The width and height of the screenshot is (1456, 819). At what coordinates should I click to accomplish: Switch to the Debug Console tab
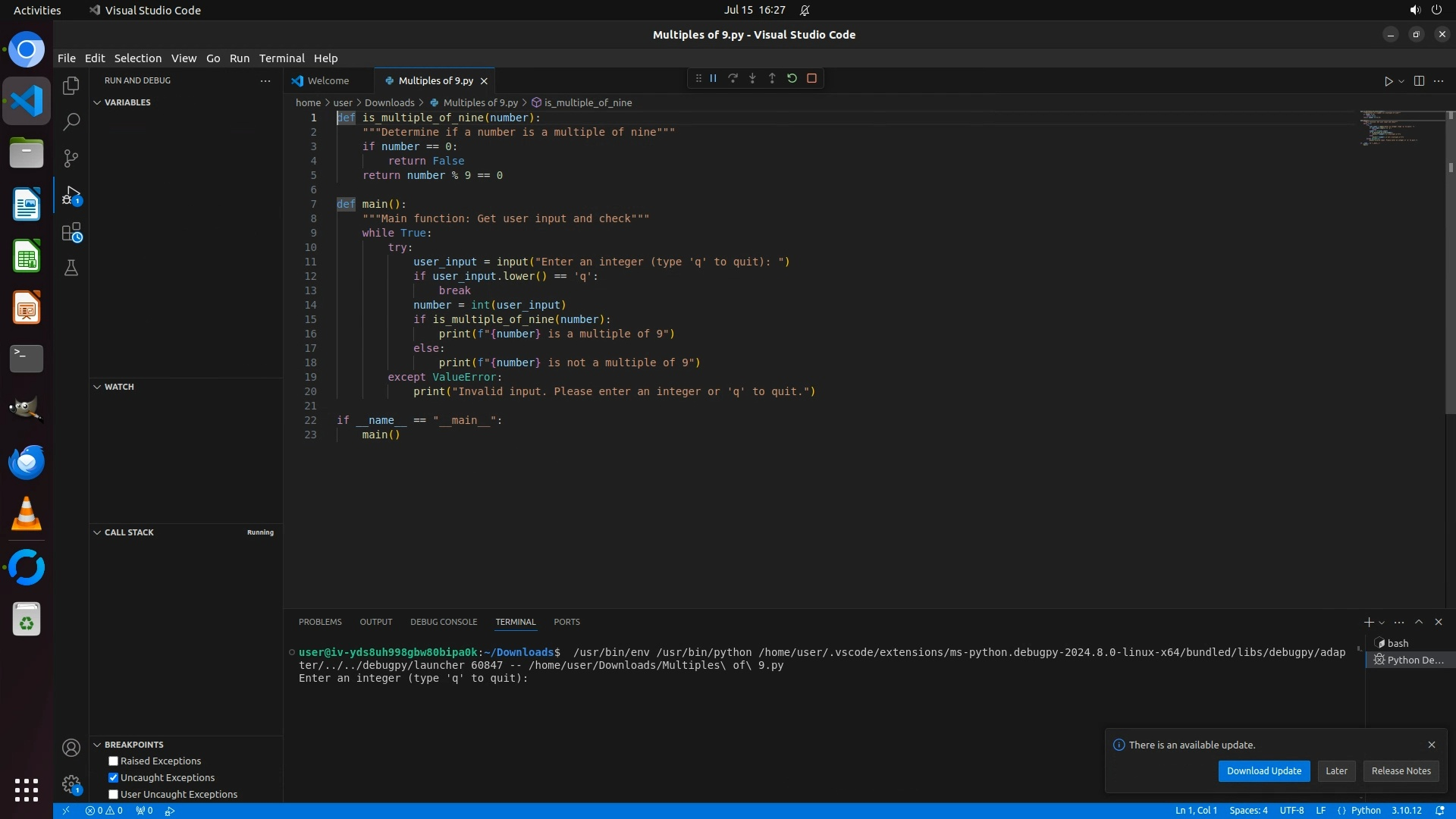(444, 622)
